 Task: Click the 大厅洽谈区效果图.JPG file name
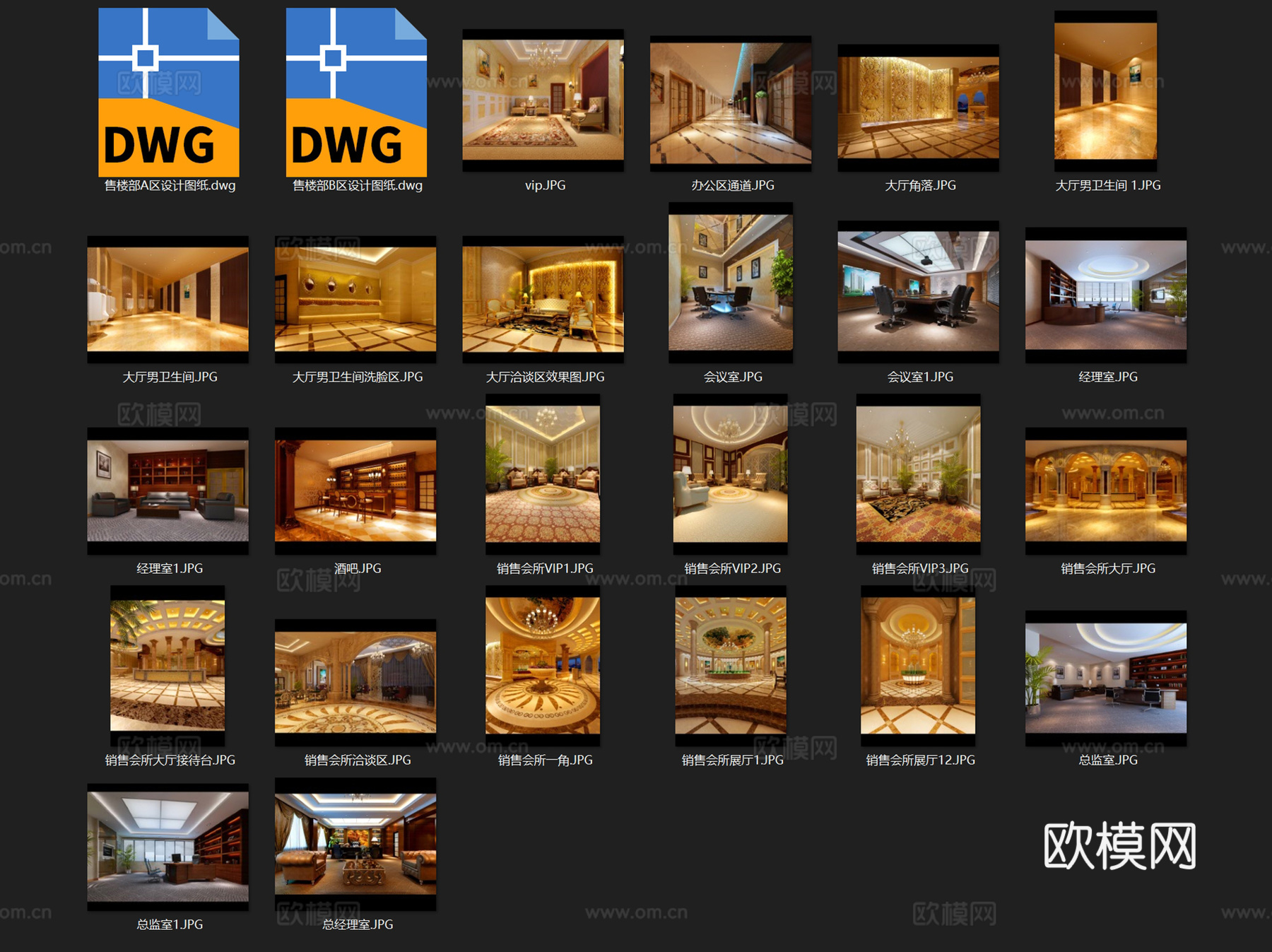545,377
